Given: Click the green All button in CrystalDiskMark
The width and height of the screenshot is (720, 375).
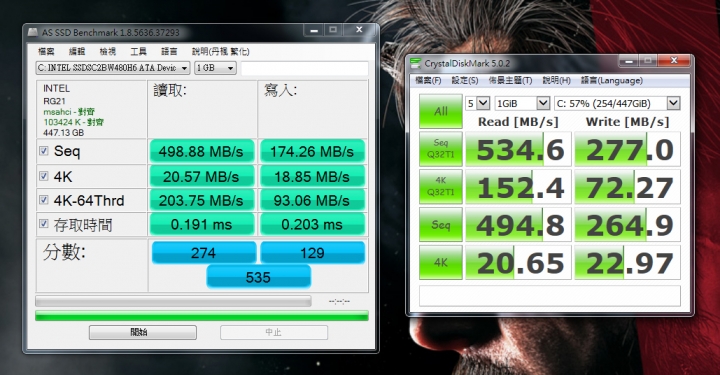Looking at the screenshot, I should [x=440, y=111].
